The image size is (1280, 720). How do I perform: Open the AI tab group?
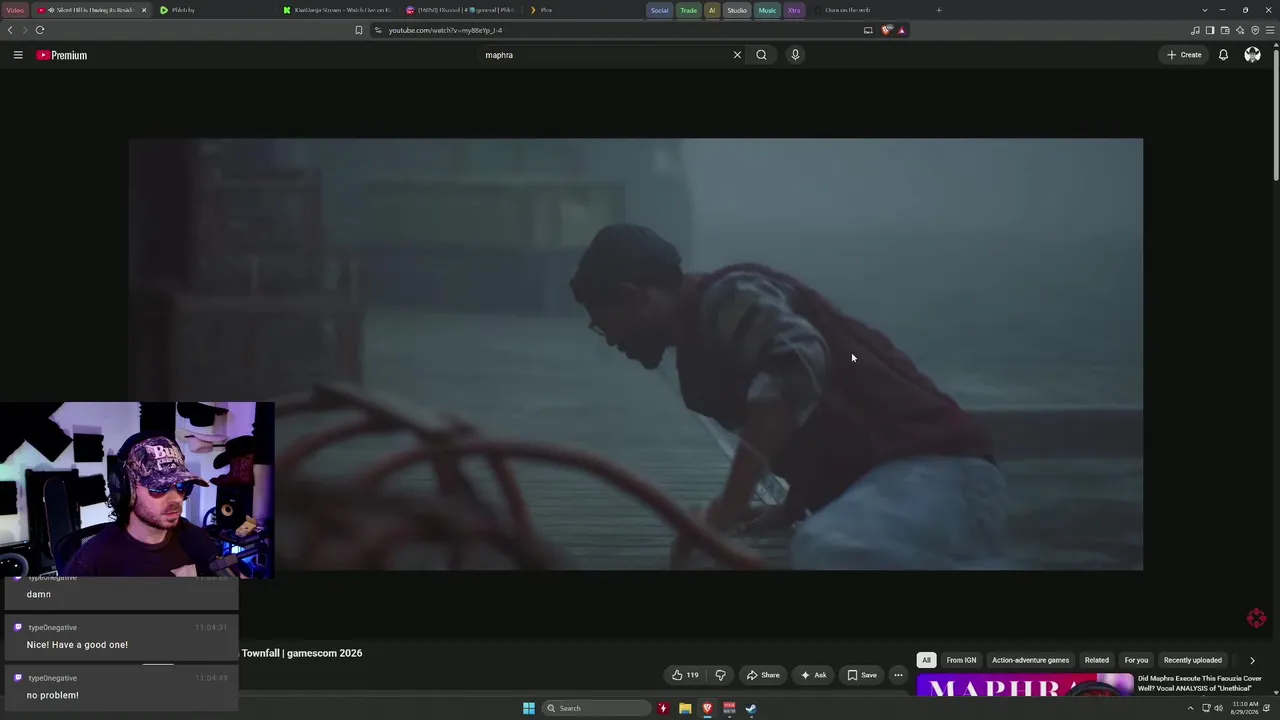712,10
